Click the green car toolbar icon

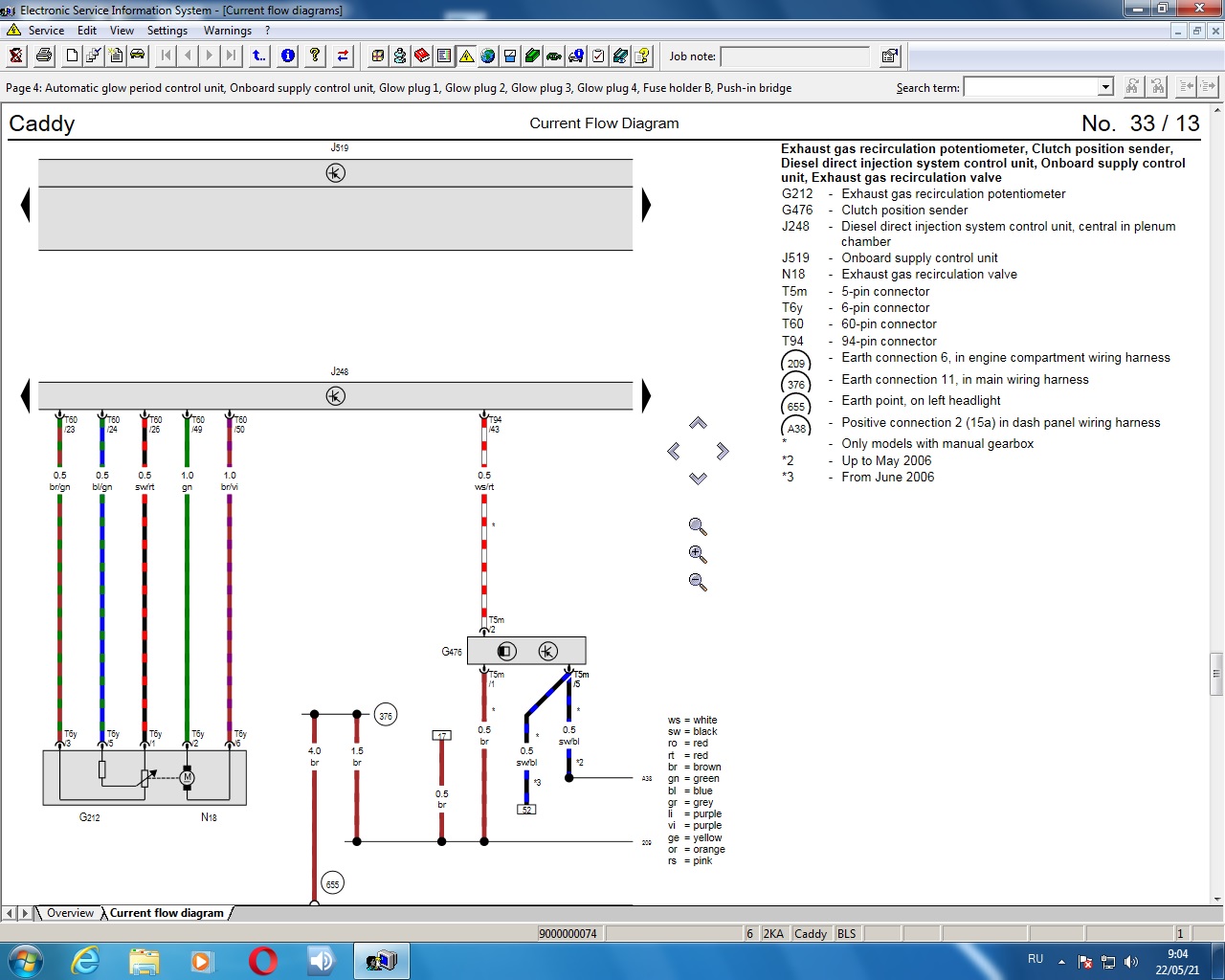point(554,56)
